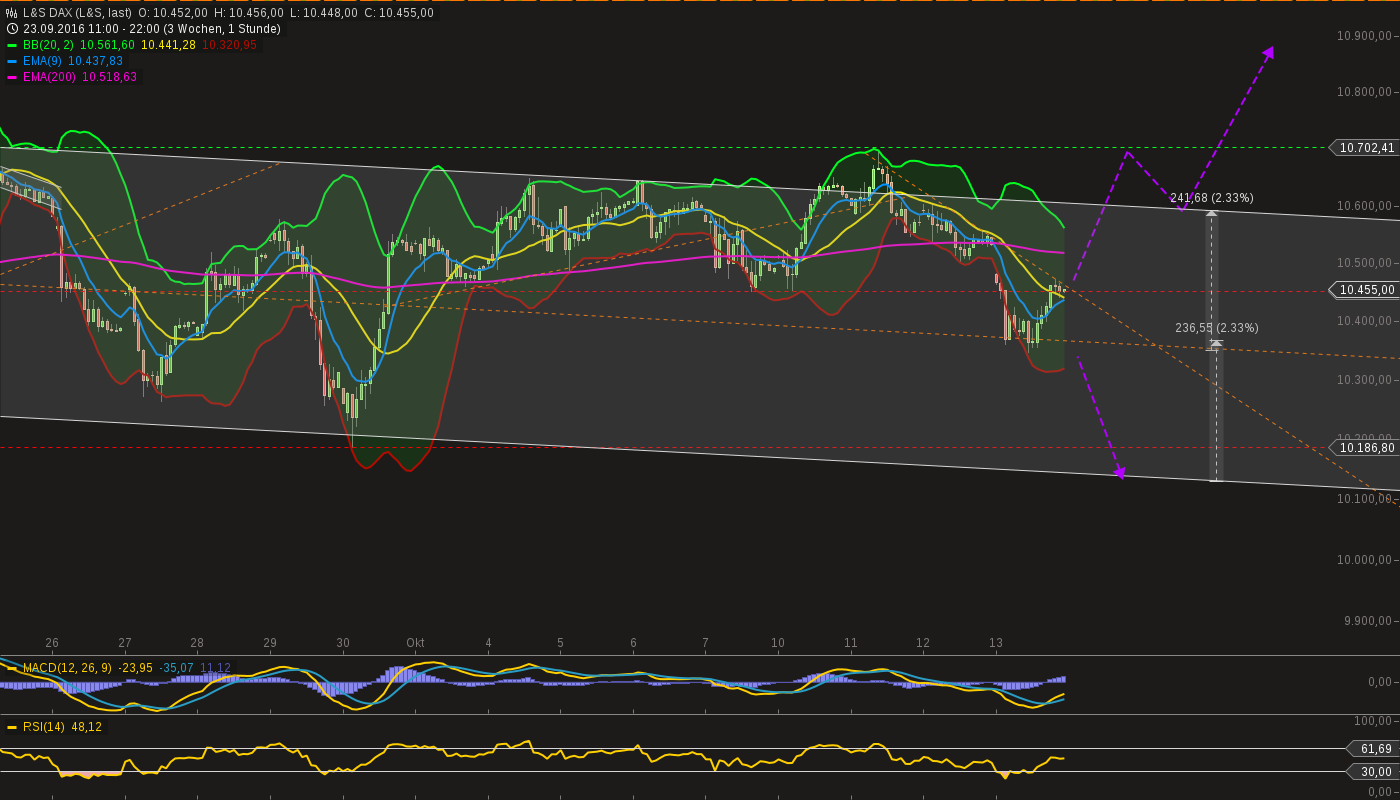Click the RSI lower level tag 30,00
Image resolution: width=1400 pixels, height=800 pixels.
click(x=1375, y=772)
